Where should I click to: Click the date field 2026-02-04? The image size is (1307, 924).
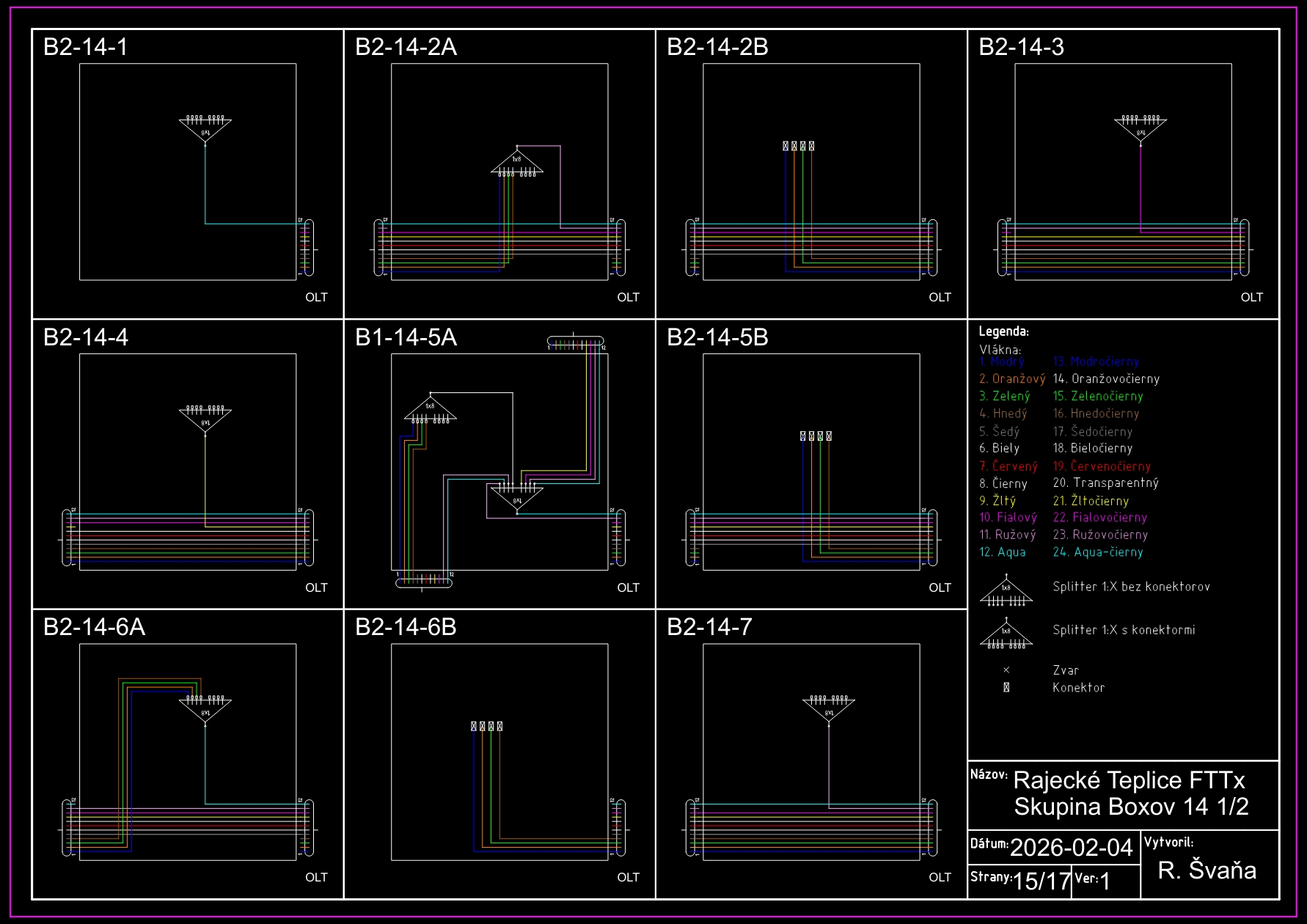[x=1071, y=848]
